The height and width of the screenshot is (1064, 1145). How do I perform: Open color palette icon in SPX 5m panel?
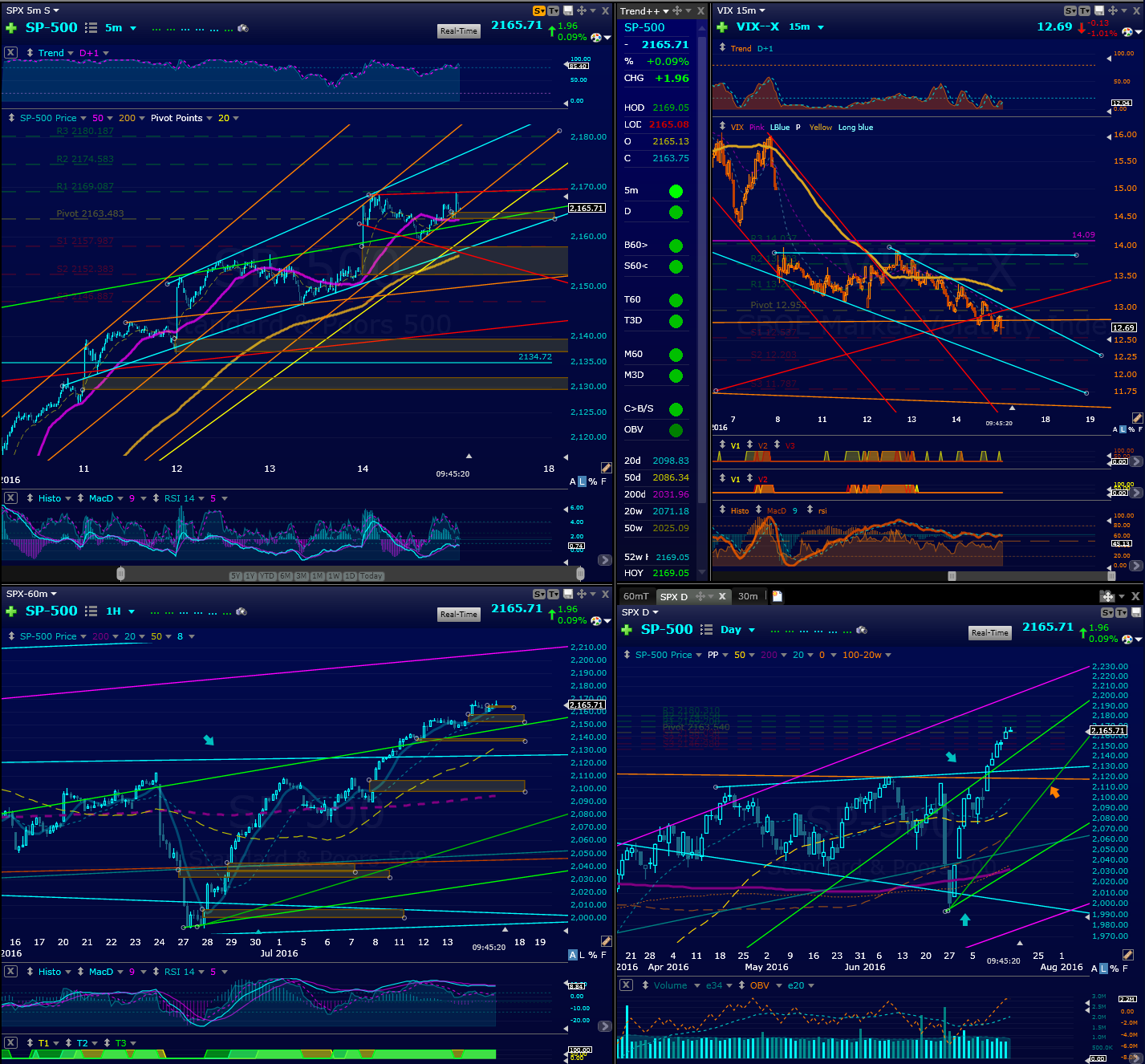point(596,38)
